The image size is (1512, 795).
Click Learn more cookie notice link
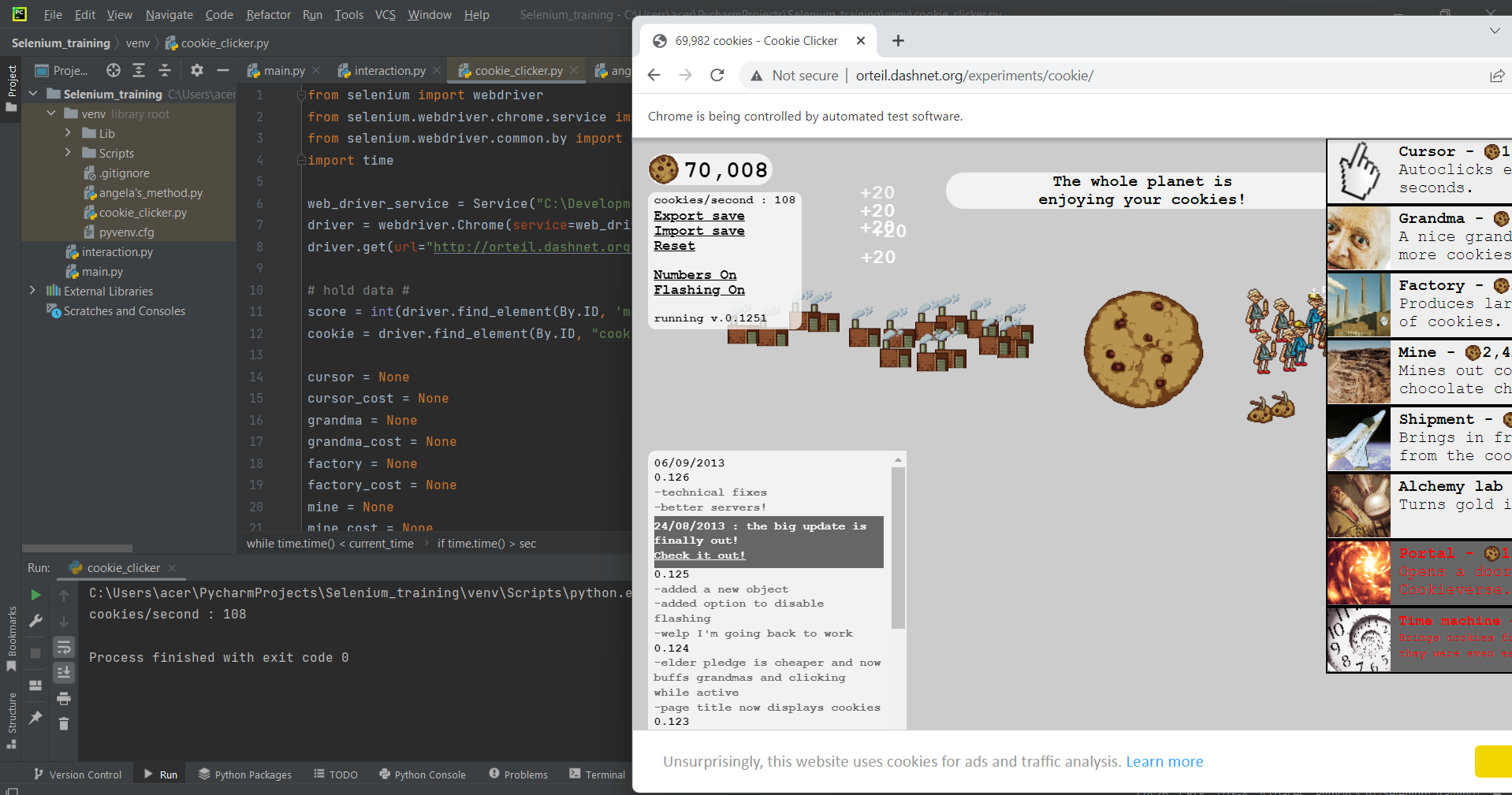(x=1164, y=761)
